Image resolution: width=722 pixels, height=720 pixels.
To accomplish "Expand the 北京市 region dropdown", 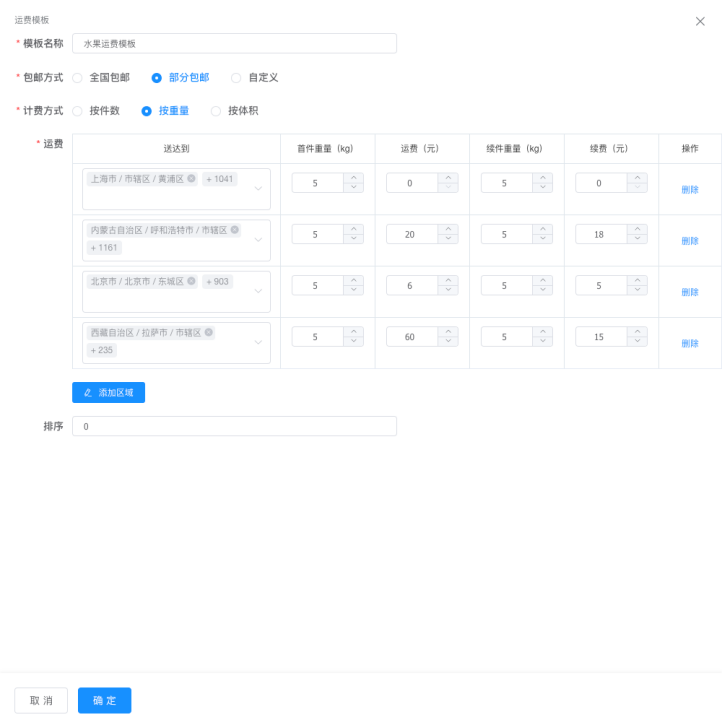I will tap(258, 291).
